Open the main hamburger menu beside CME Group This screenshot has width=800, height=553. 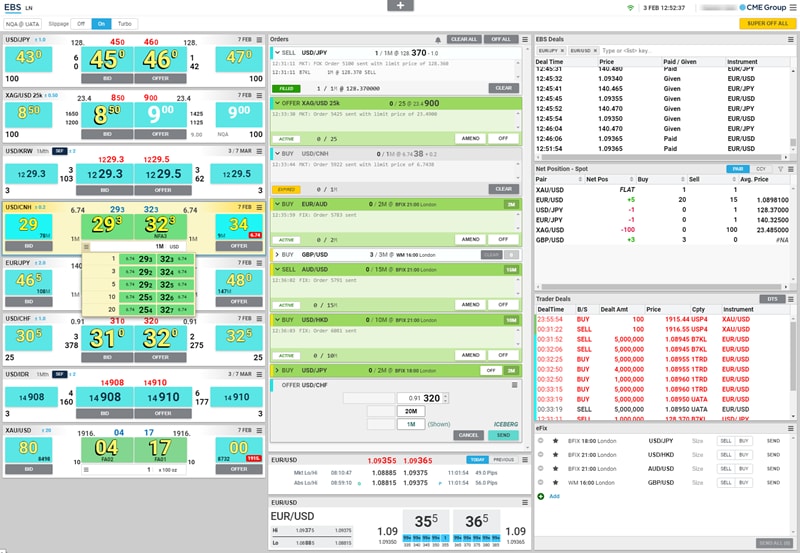click(x=792, y=7)
